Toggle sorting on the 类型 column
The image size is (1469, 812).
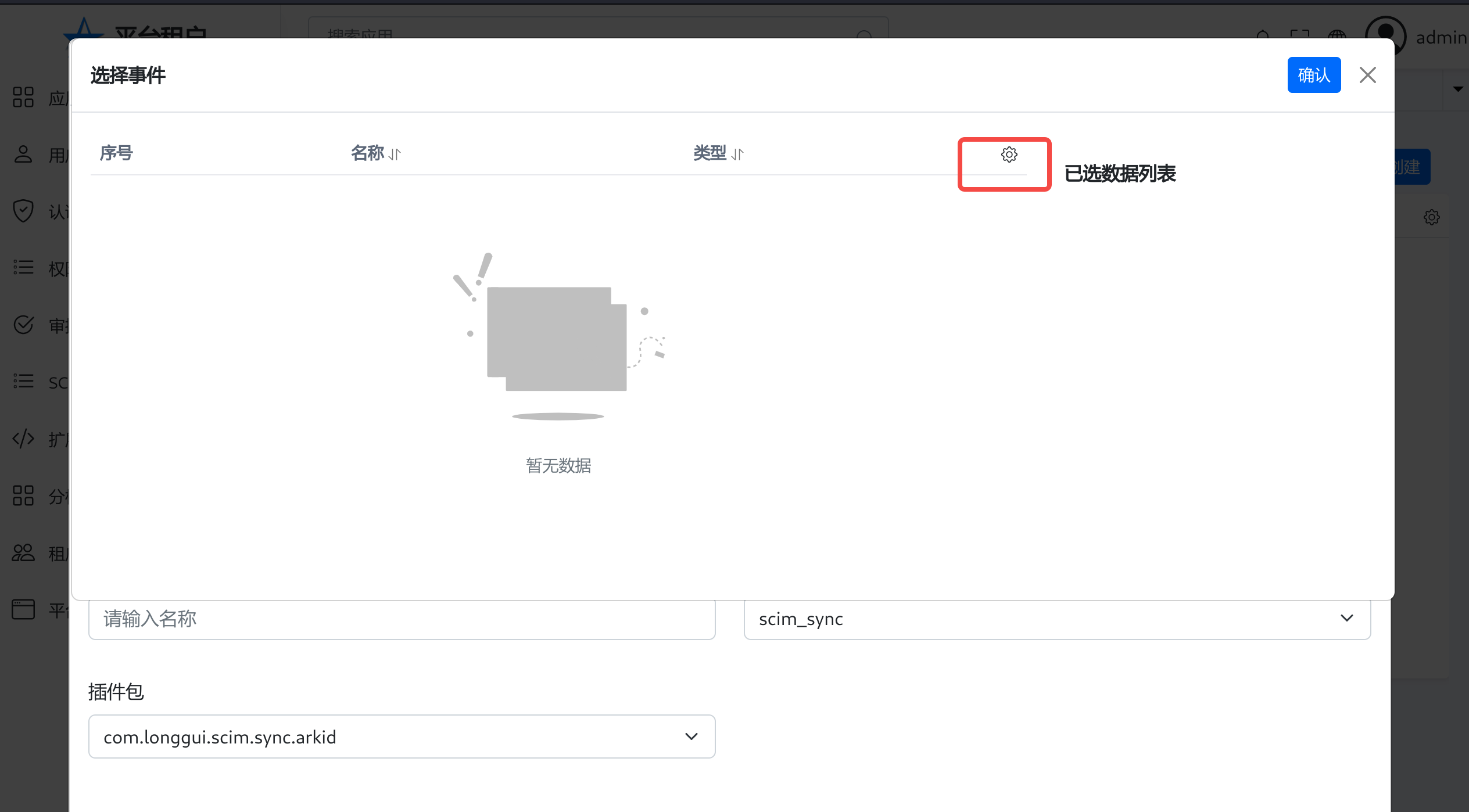tap(738, 153)
